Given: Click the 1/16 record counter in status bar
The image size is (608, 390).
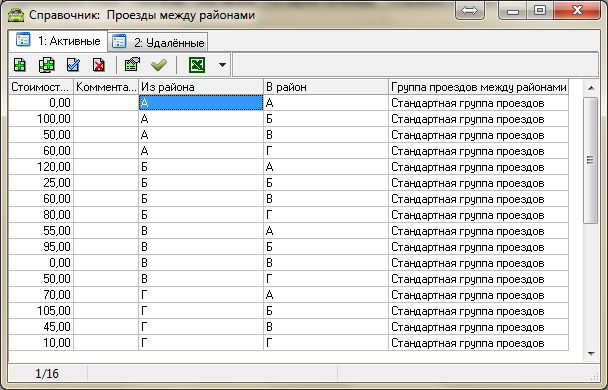Looking at the screenshot, I should [x=47, y=374].
